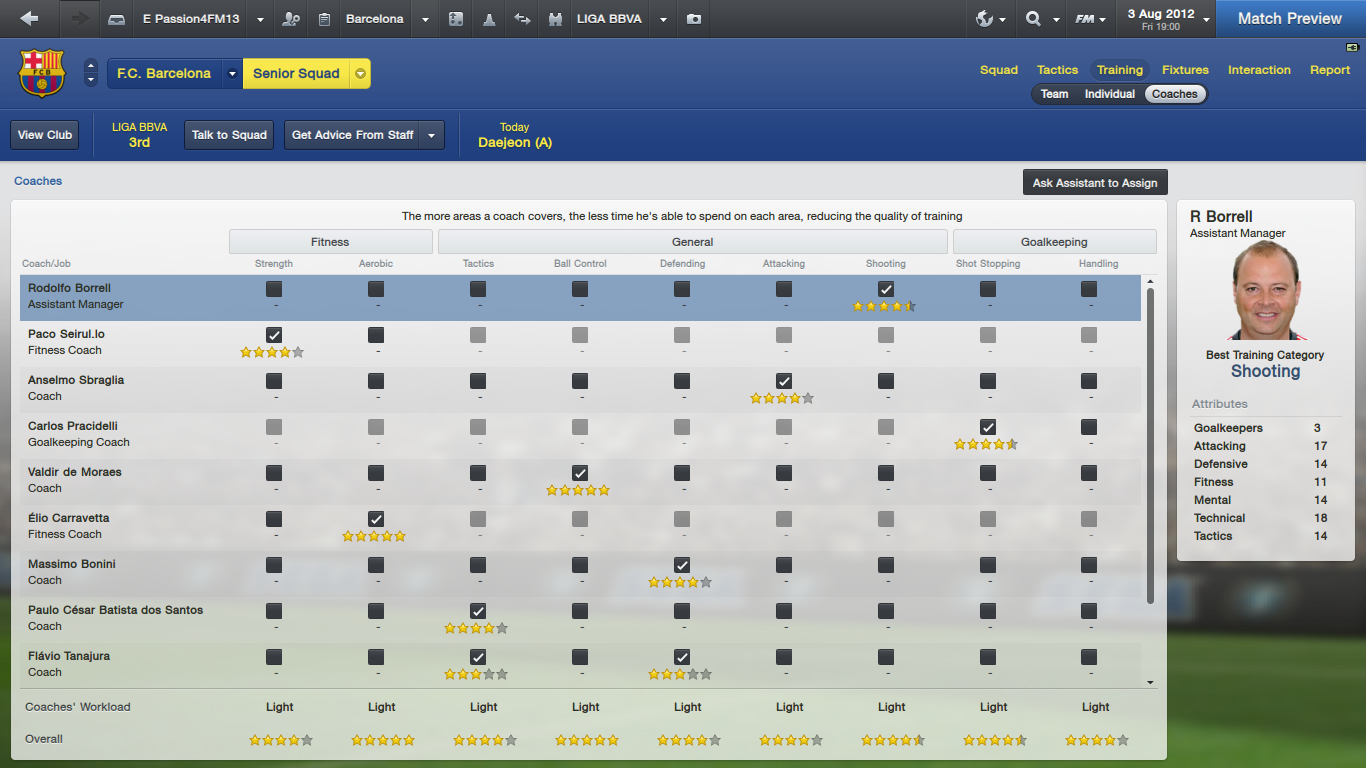Untick Rodolfo Borrell's Shooting assignment
Screen dimensions: 1366x768
point(886,289)
